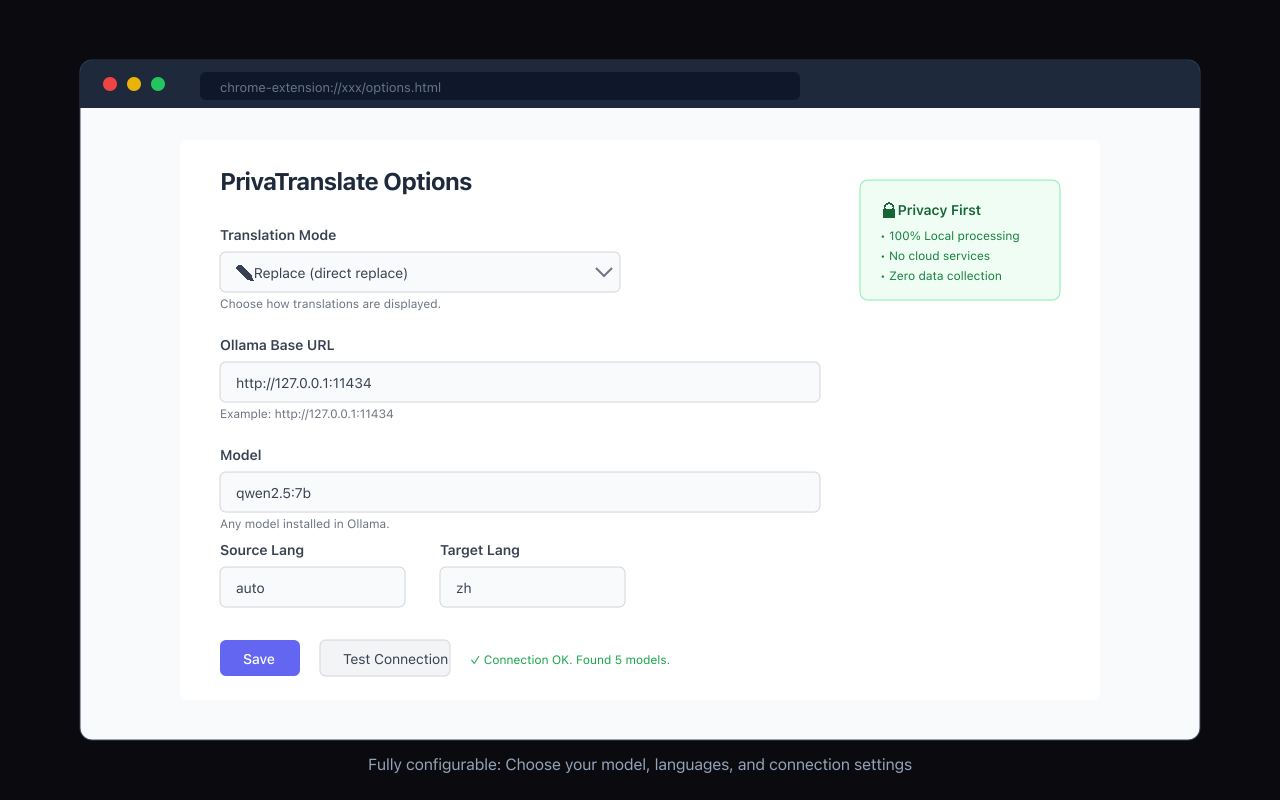Click the Privacy First panel
This screenshot has height=800, width=1280.
click(x=959, y=240)
